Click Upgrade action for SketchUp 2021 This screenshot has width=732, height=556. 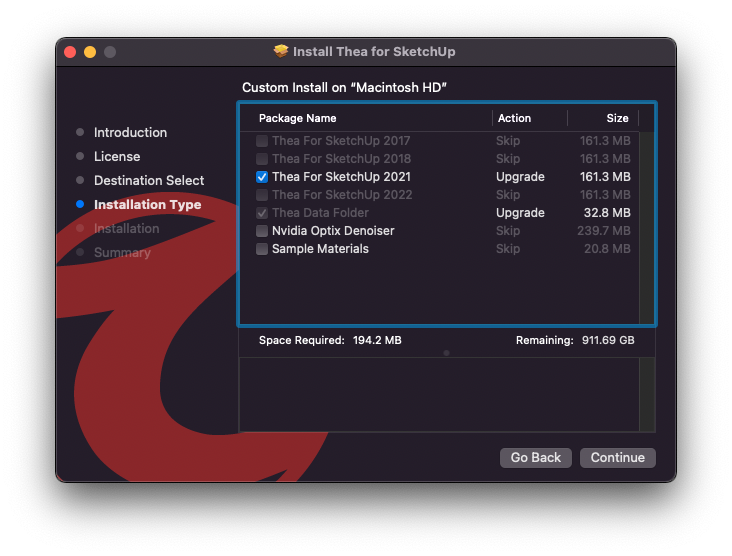520,177
